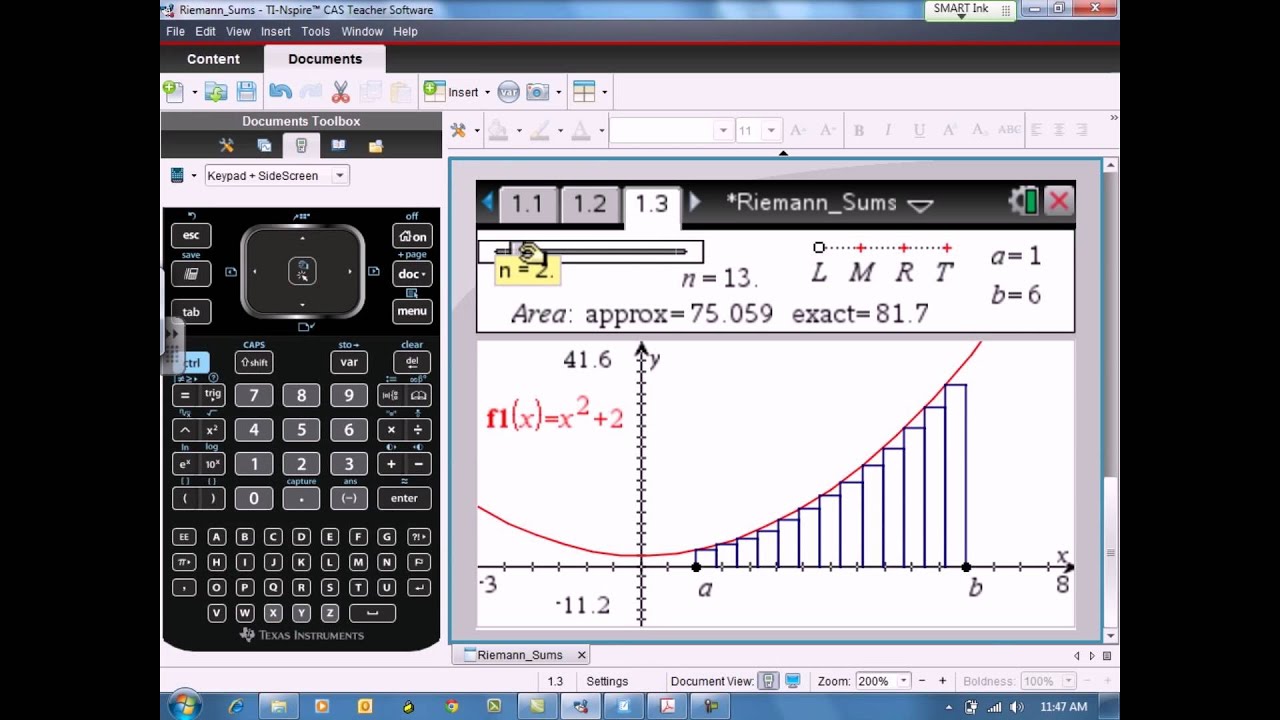Click the volume icon in system tray

[1016, 707]
